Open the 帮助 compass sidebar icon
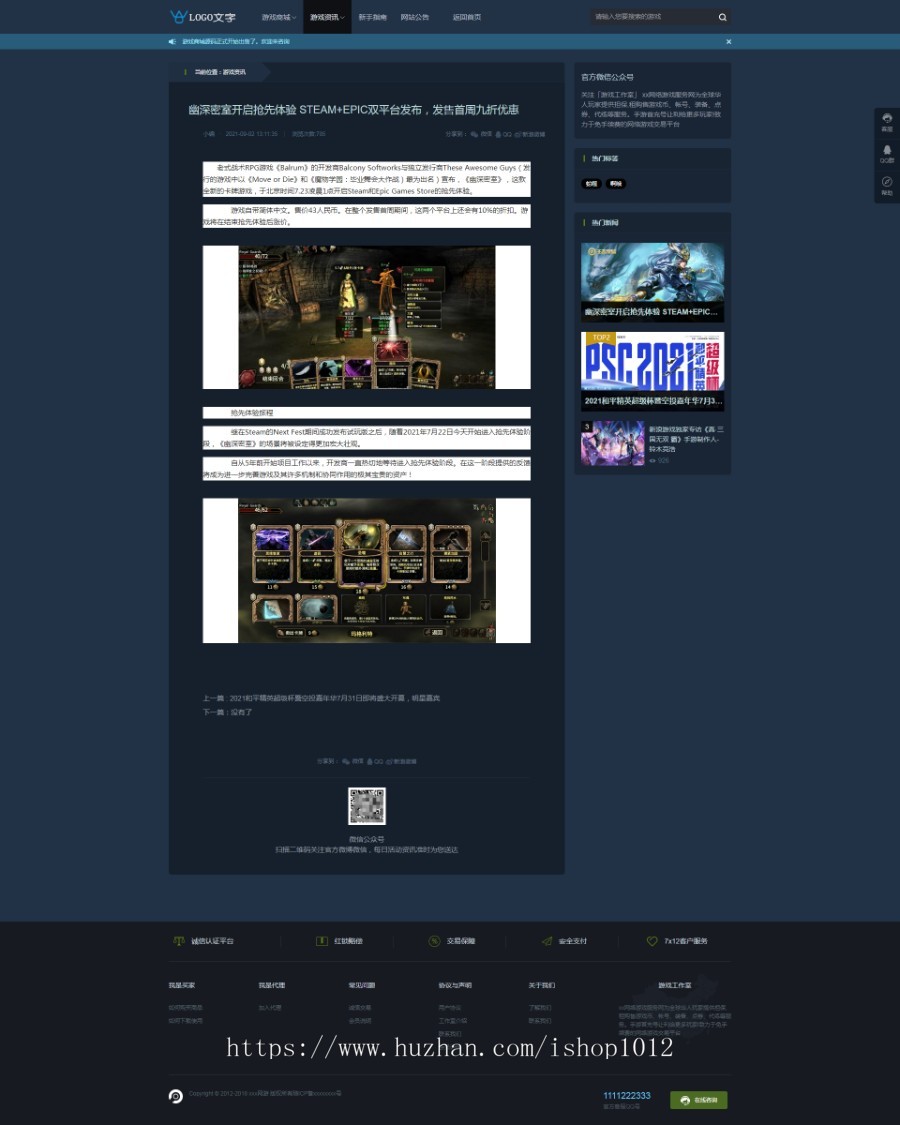Image resolution: width=900 pixels, height=1125 pixels. pos(887,186)
